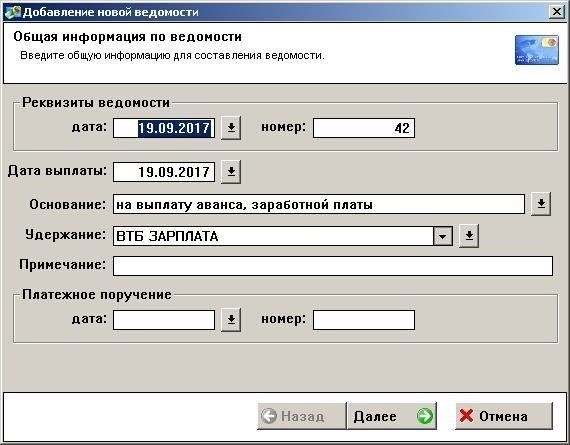Click the title bar application icon
Image resolution: width=570 pixels, height=445 pixels.
[x=12, y=12]
